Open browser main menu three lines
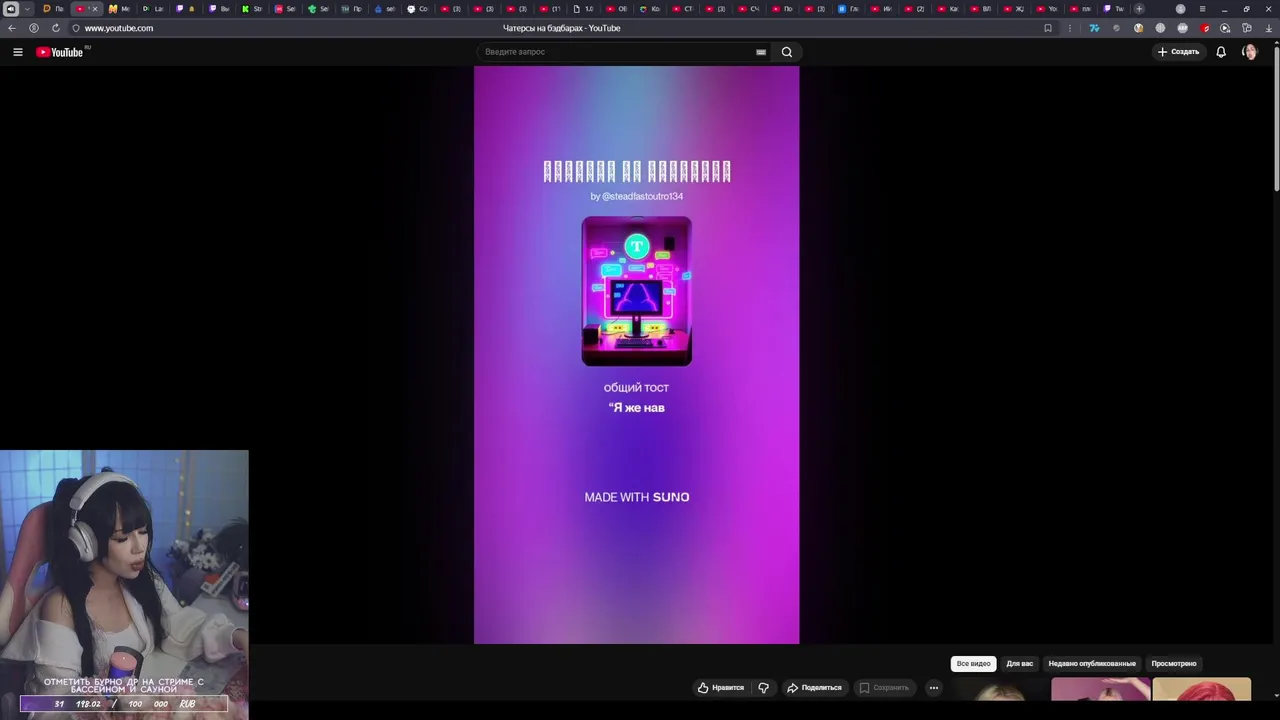This screenshot has height=720, width=1280. coord(1202,9)
